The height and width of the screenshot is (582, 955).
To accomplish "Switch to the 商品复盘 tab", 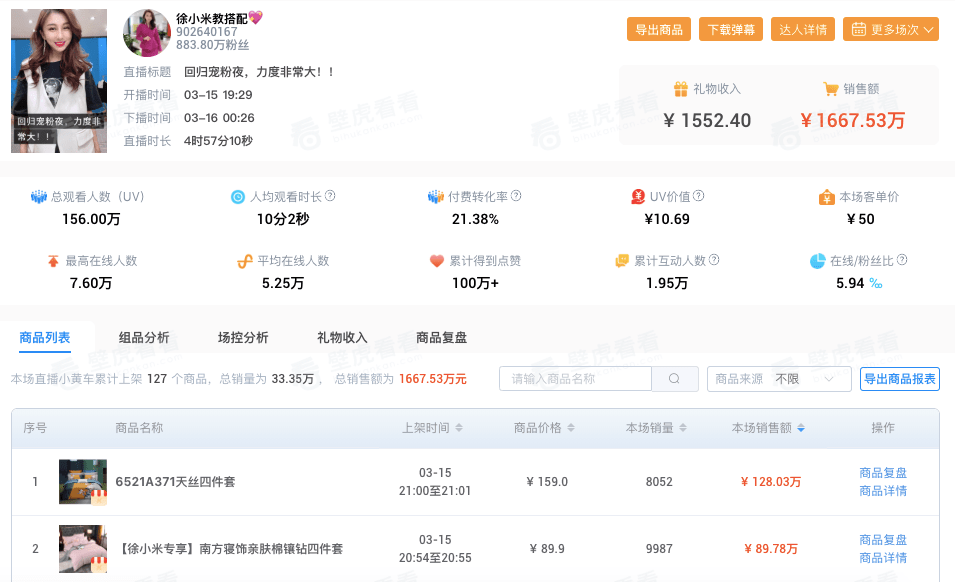I will click(x=441, y=338).
